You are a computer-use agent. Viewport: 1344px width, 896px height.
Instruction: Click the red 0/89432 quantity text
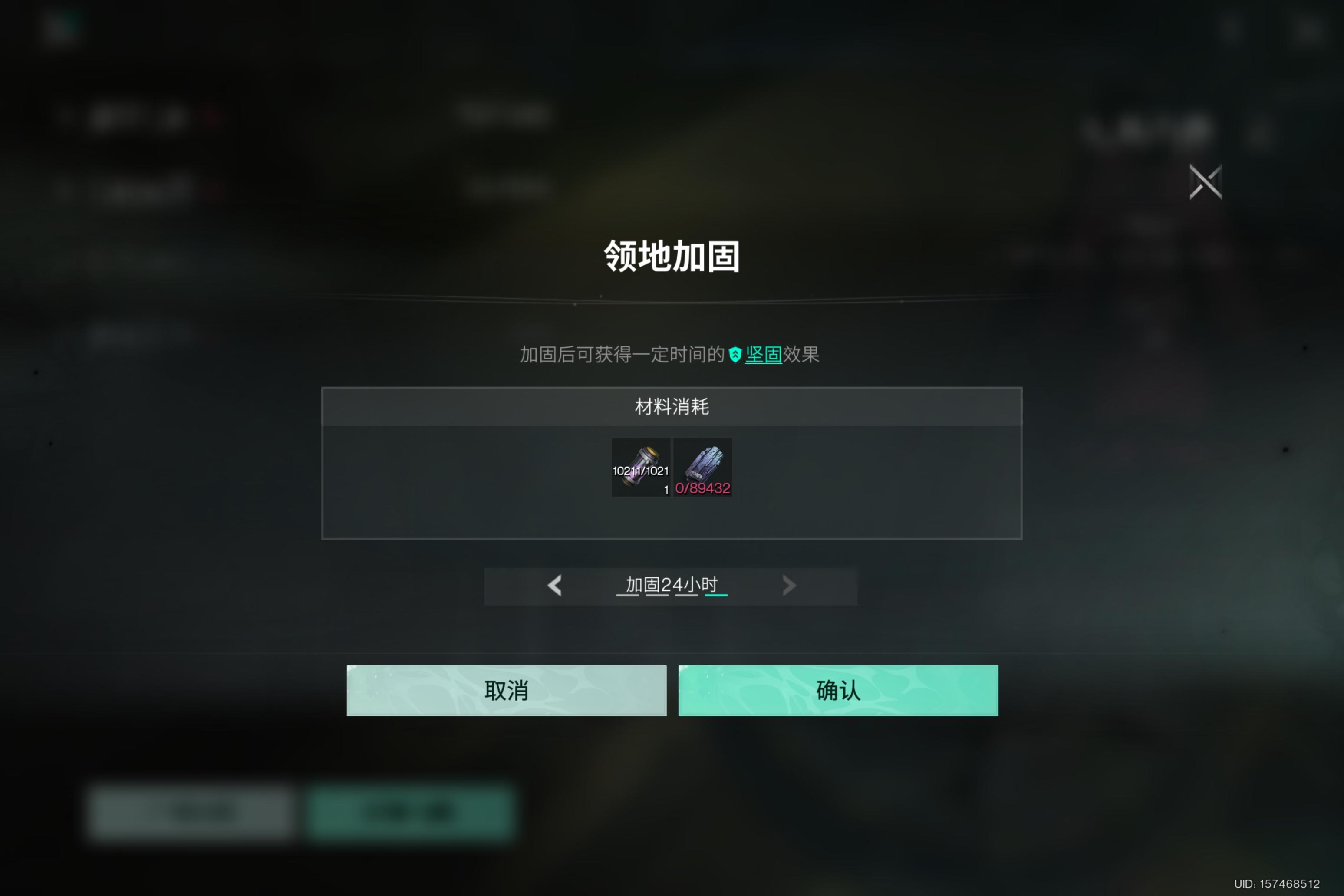[702, 488]
